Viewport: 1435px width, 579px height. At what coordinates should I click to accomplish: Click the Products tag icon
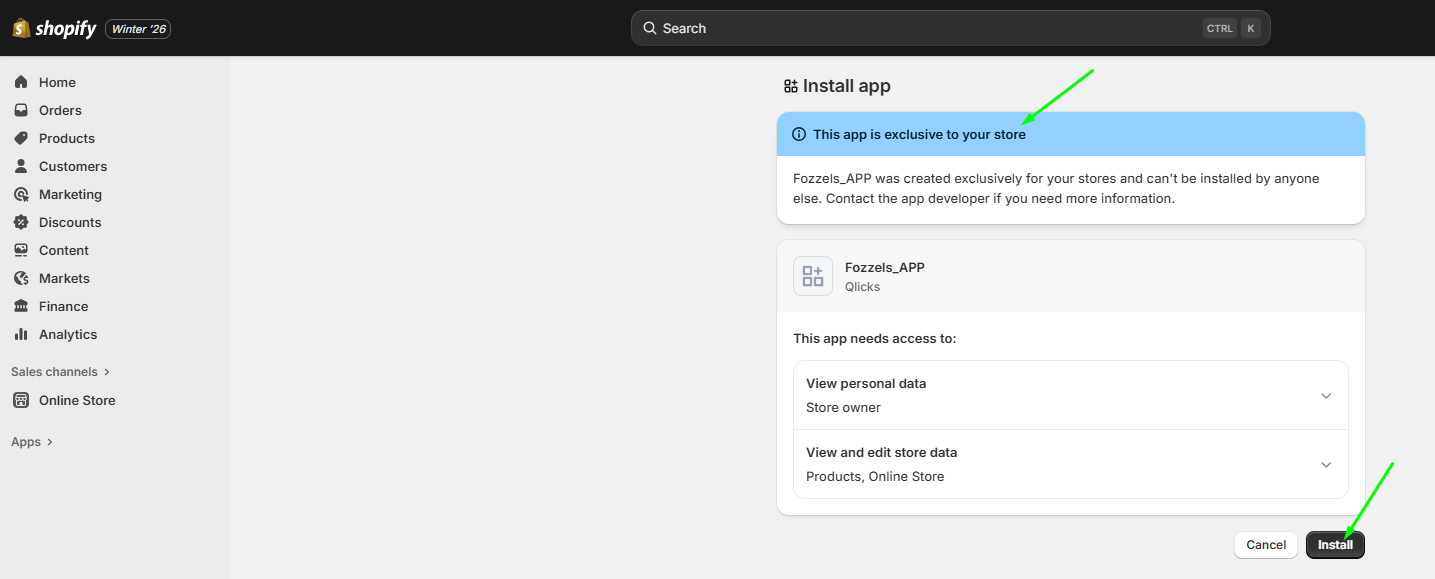pyautogui.click(x=21, y=138)
